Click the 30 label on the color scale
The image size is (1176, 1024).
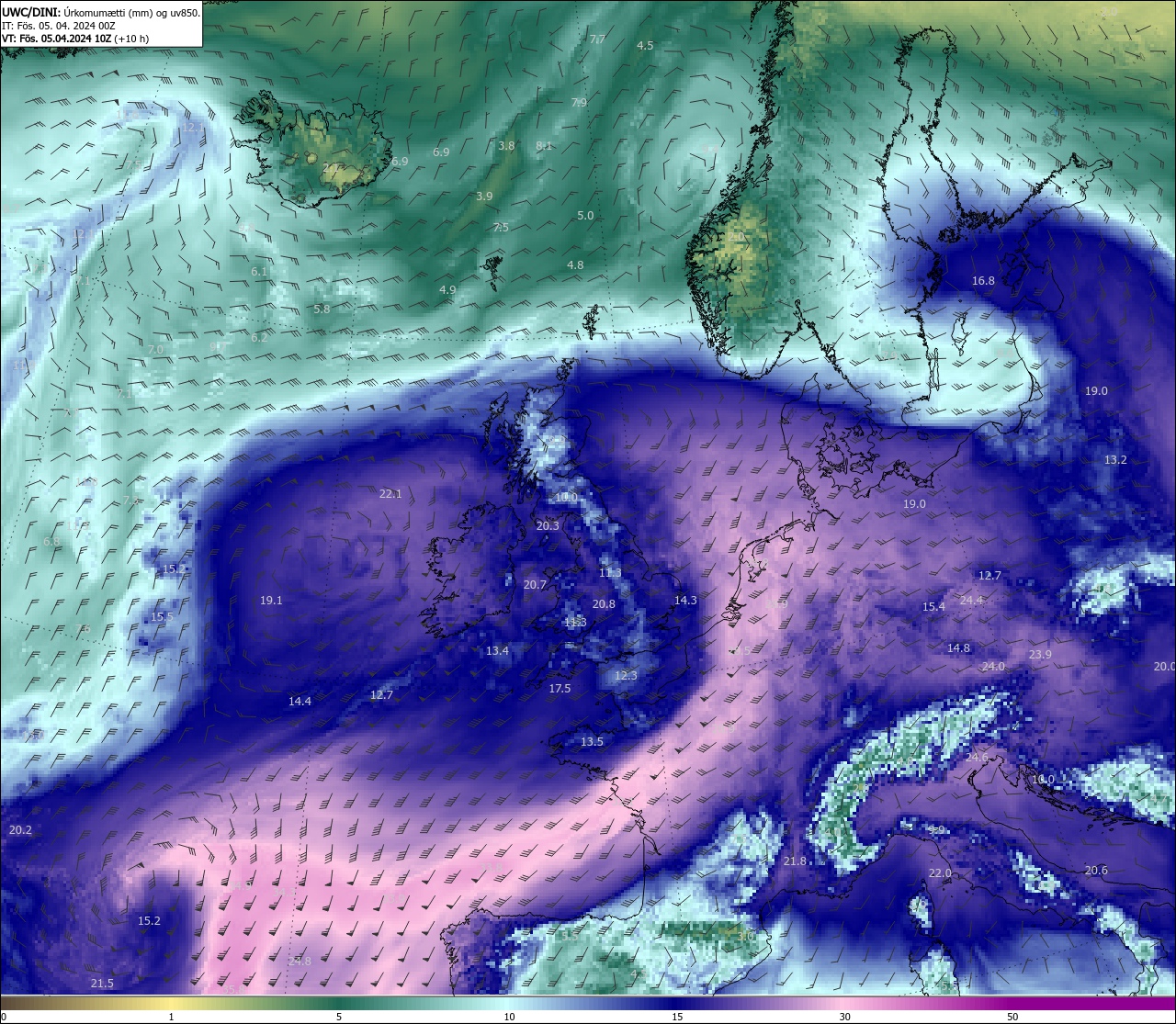point(844,1017)
